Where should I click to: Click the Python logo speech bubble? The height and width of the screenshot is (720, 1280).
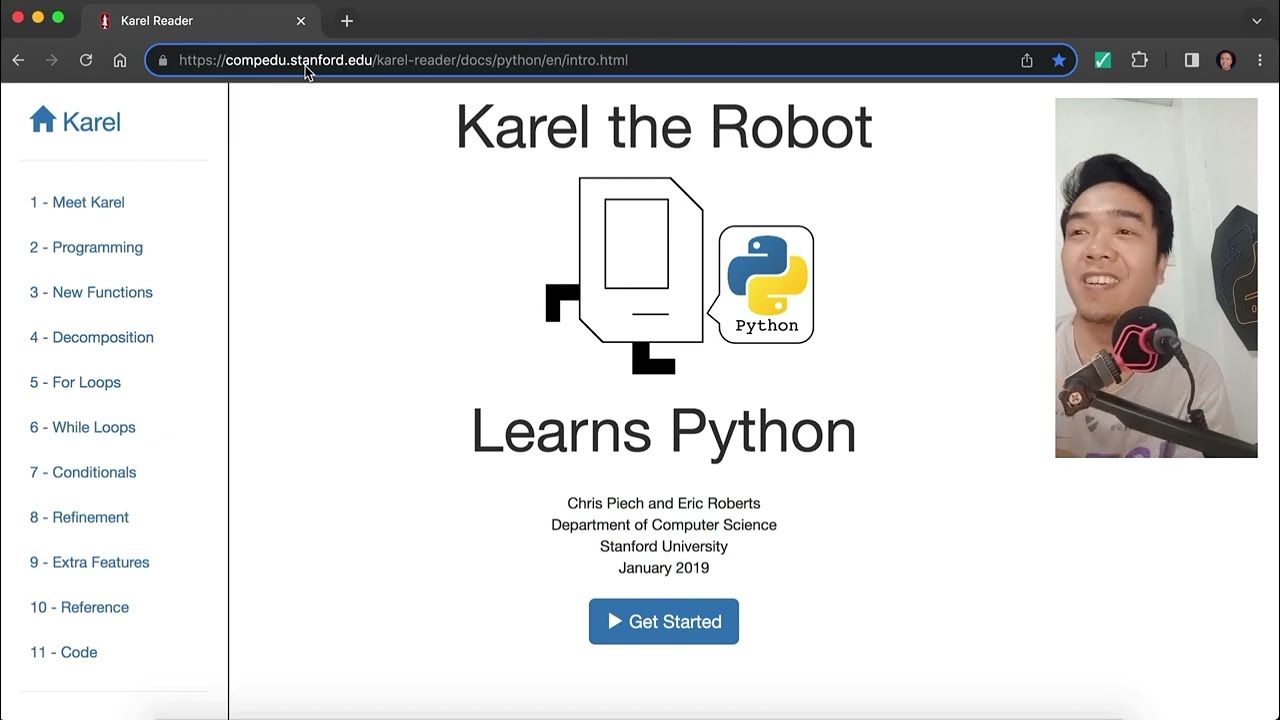762,285
